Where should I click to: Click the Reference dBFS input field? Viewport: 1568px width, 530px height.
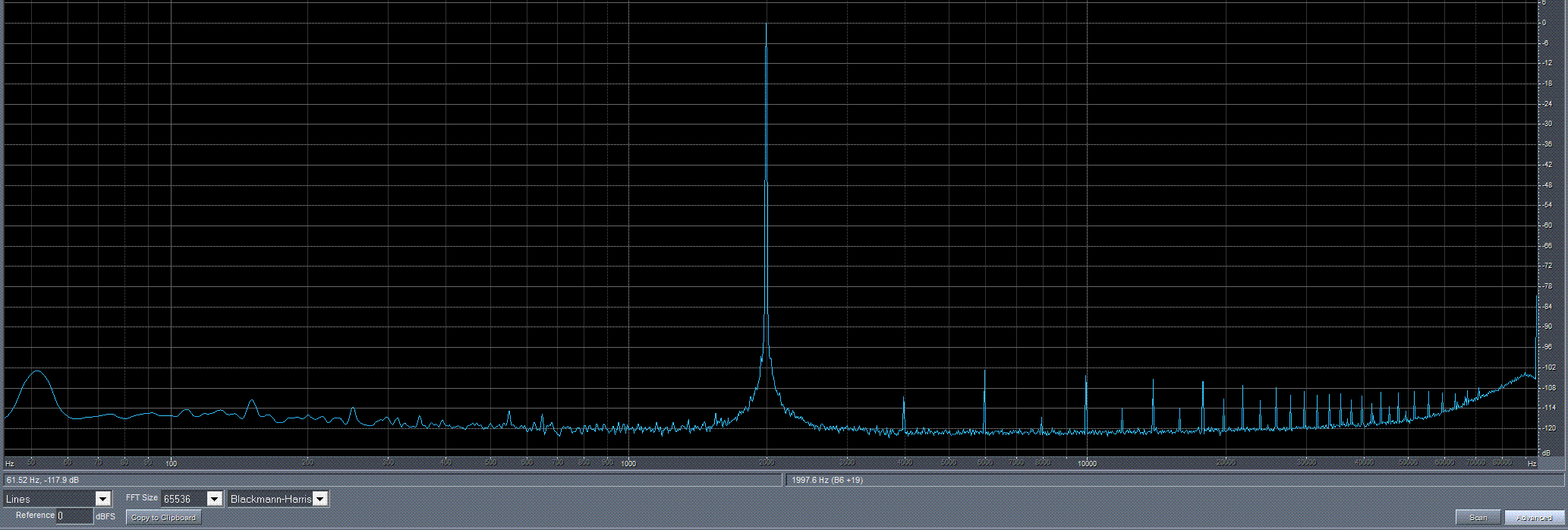pyautogui.click(x=74, y=516)
